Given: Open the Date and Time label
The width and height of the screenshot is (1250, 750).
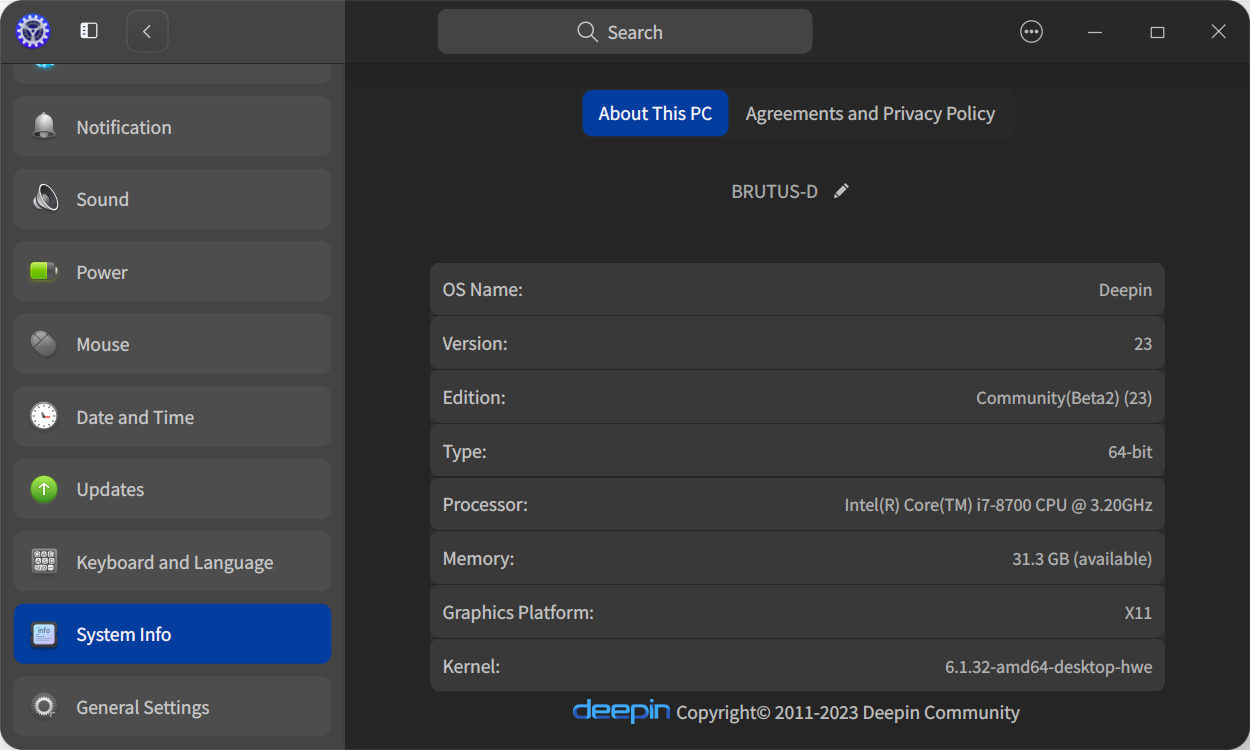Looking at the screenshot, I should point(135,417).
